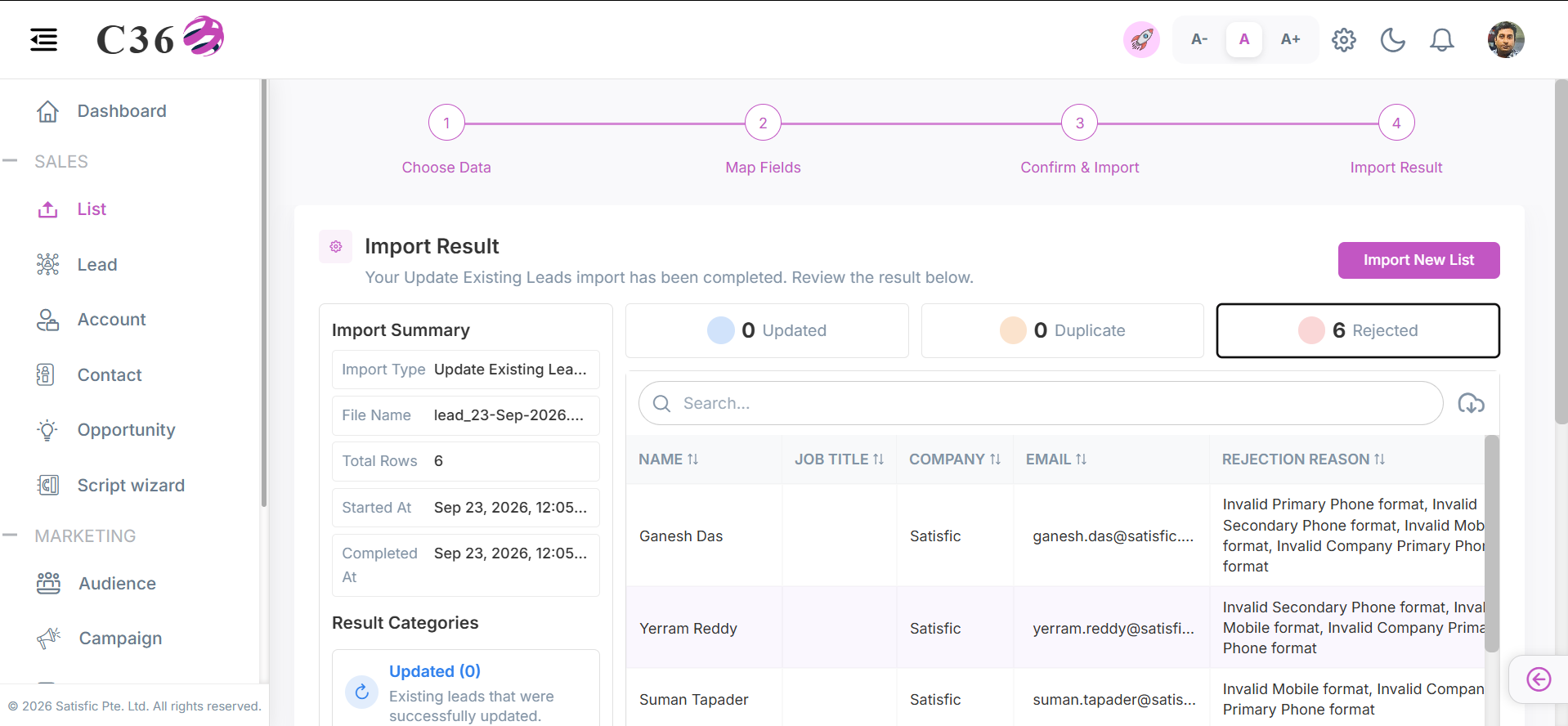
Task: Collapse the MARKETING section header
Action: click(x=85, y=536)
